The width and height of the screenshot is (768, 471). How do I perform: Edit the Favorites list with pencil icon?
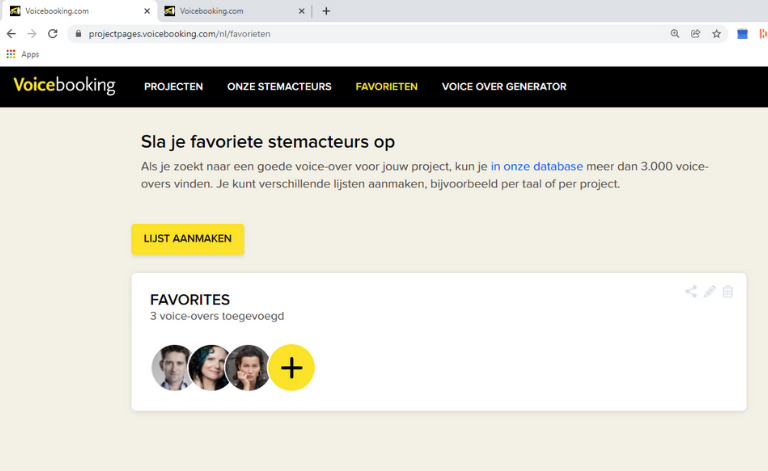[710, 292]
